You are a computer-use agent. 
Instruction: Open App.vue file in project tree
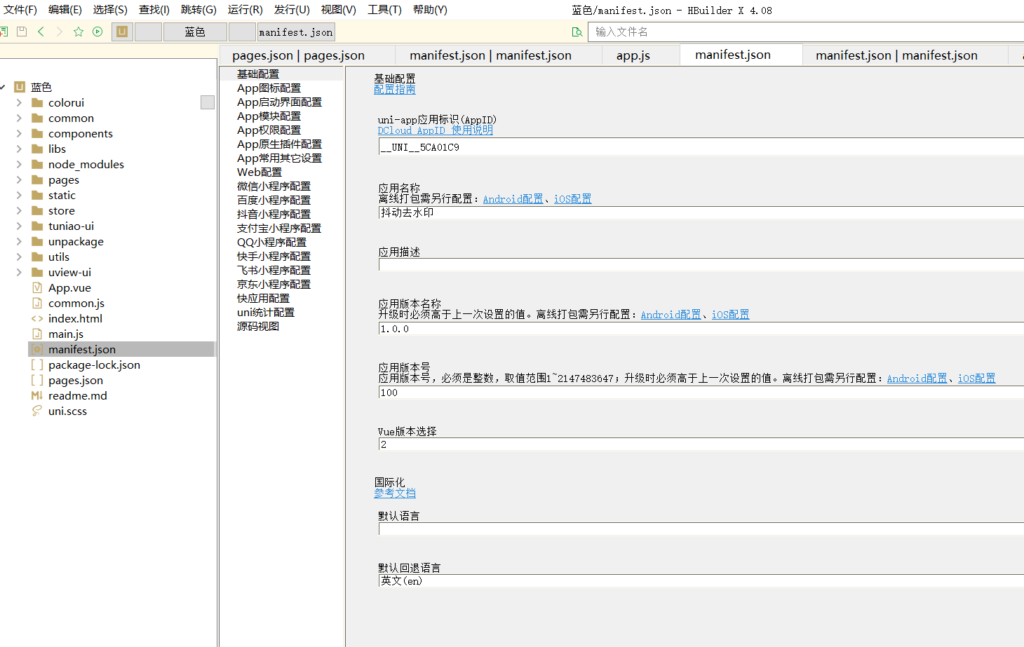click(x=69, y=288)
